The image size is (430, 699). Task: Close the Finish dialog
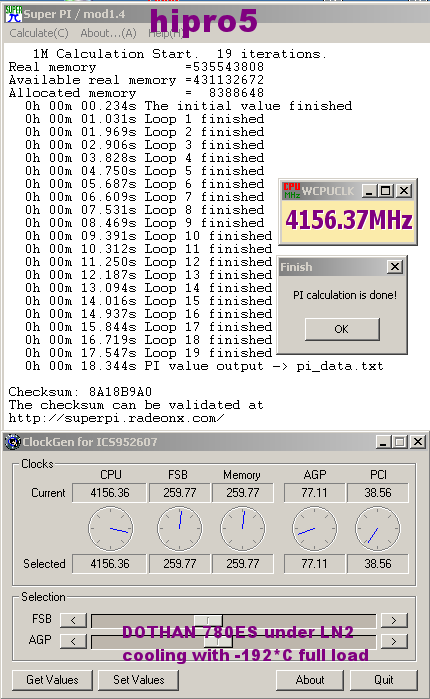(395, 267)
